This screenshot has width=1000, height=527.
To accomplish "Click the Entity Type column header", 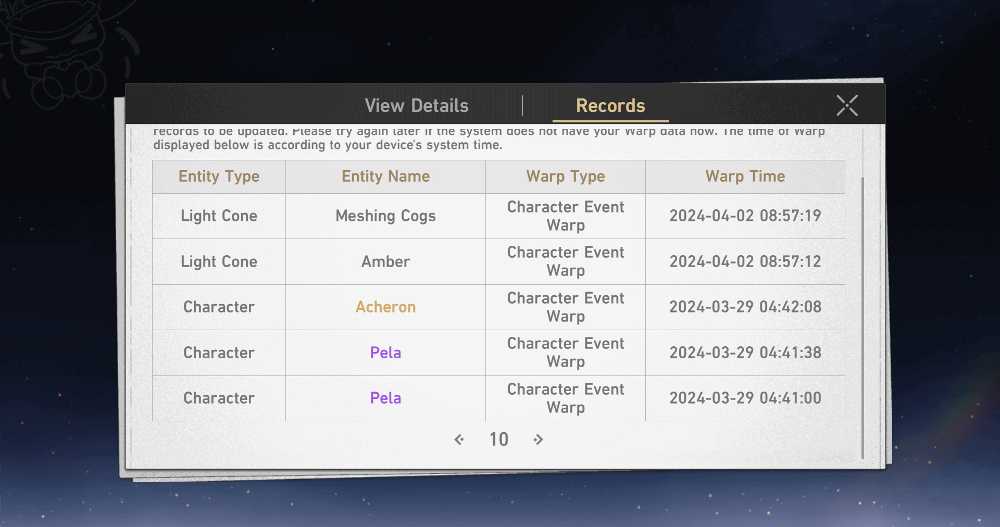I will tap(219, 176).
